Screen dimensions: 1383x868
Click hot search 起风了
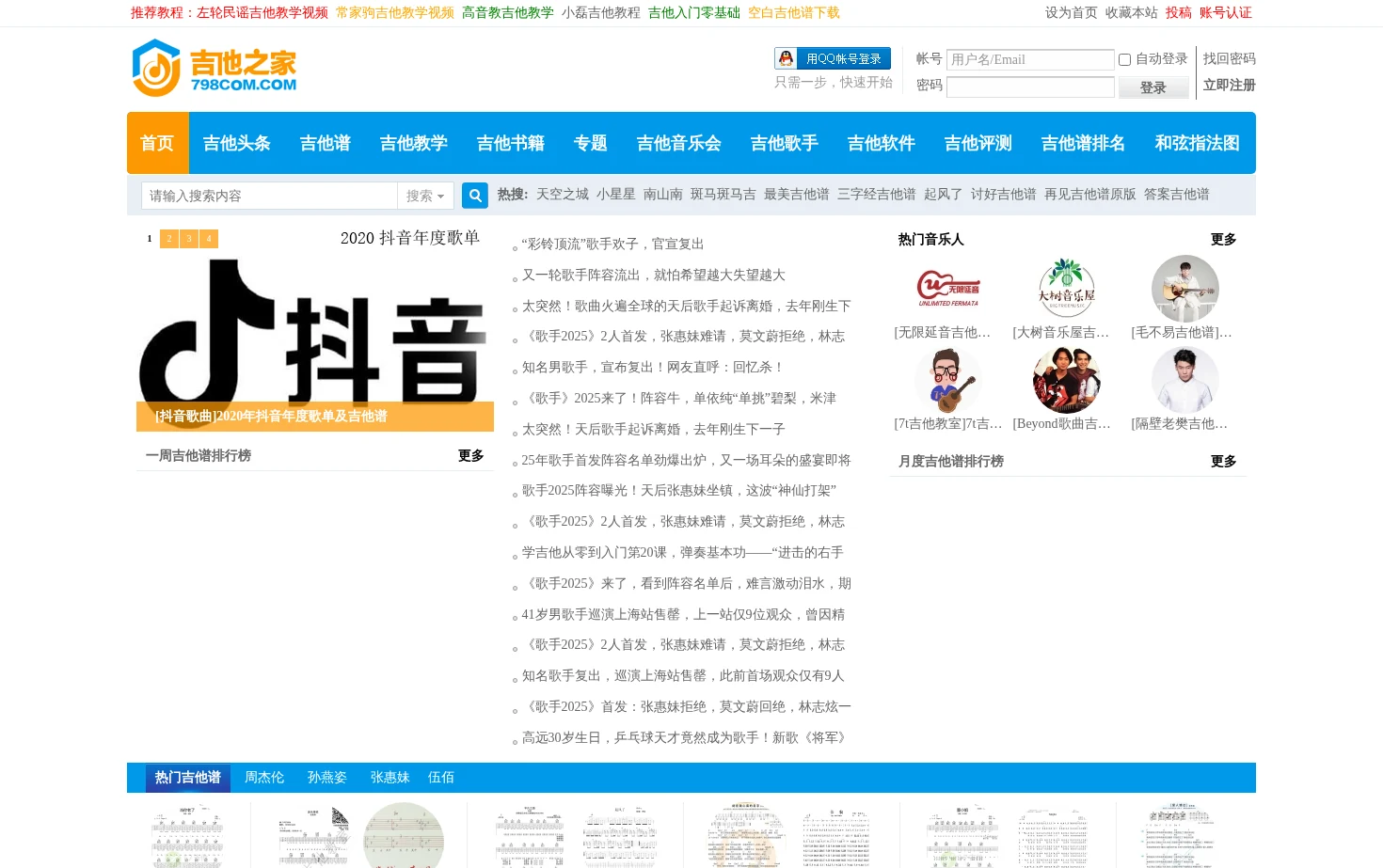pyautogui.click(x=944, y=195)
